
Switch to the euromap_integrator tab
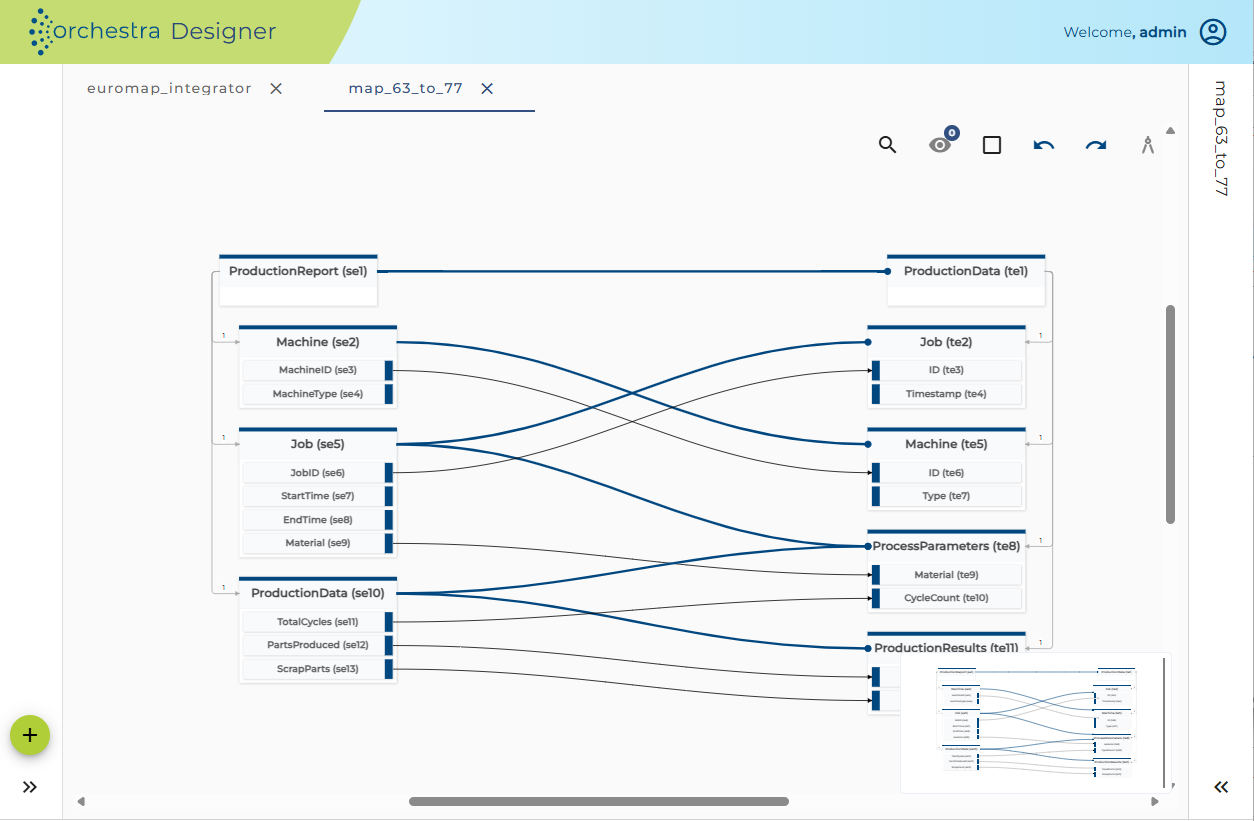click(169, 88)
